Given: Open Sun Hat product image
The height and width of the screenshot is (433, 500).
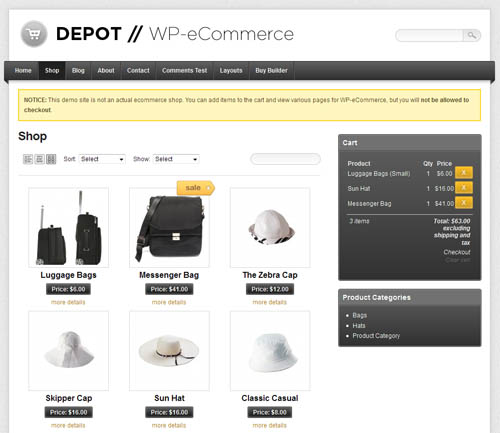Looking at the screenshot, I should pyautogui.click(x=169, y=351).
